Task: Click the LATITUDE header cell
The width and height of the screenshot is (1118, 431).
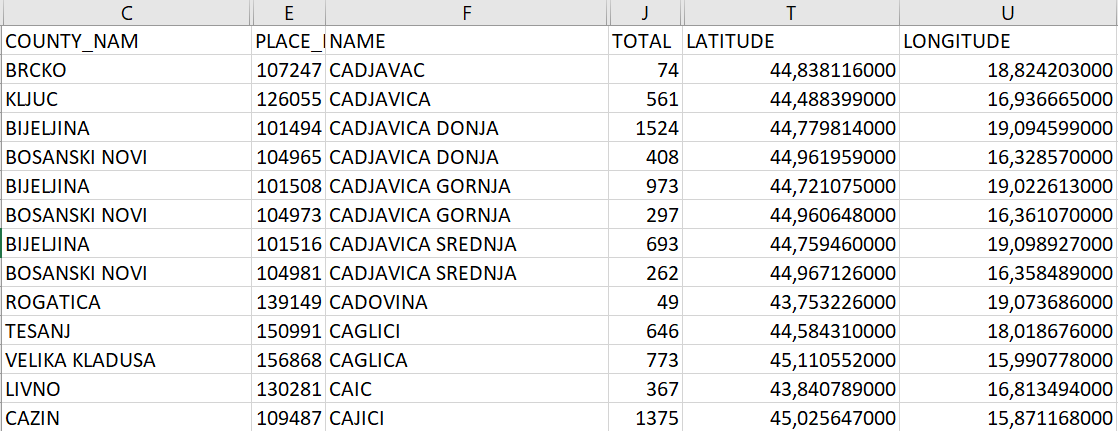Action: (791, 41)
